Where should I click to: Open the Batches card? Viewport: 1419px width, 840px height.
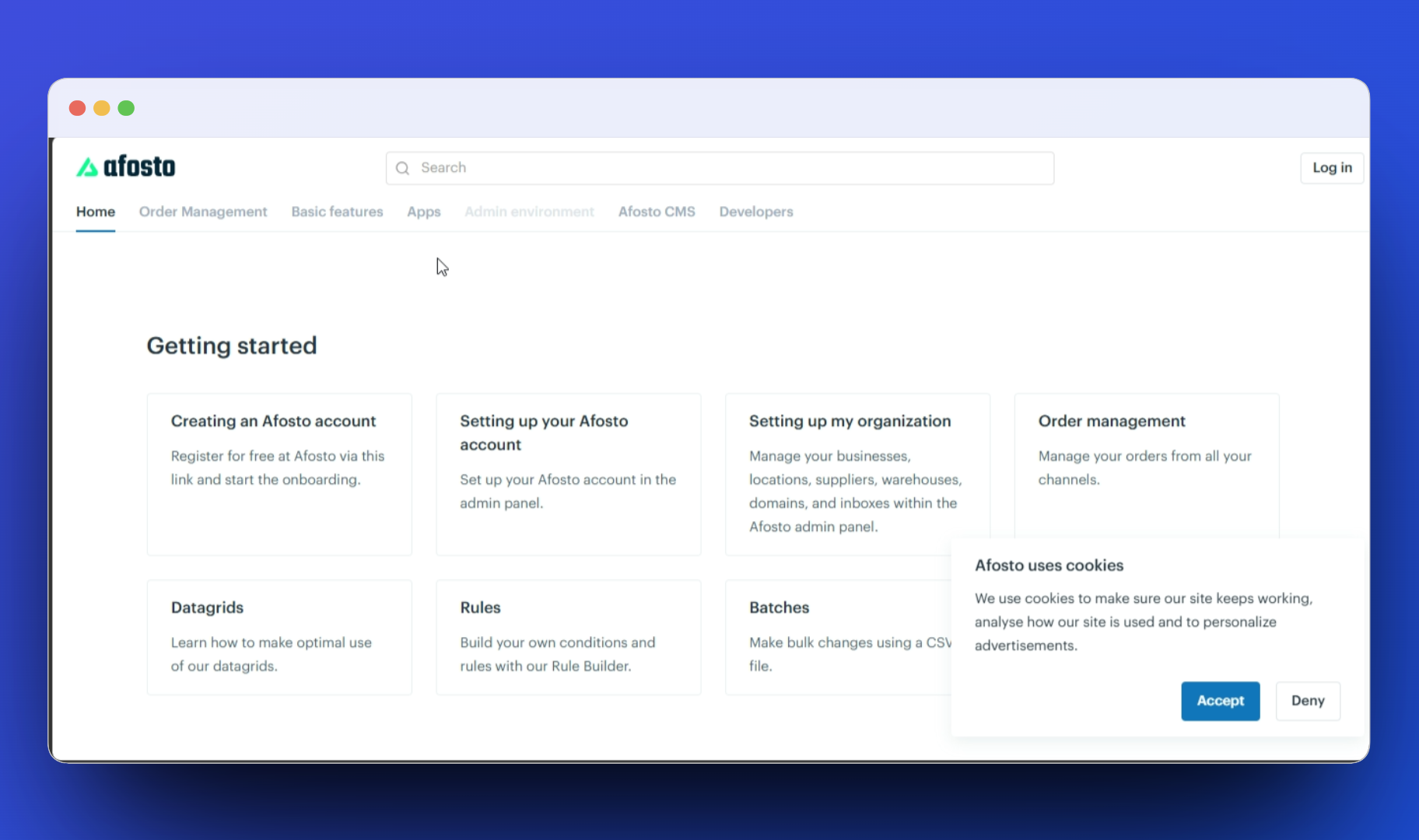point(839,637)
